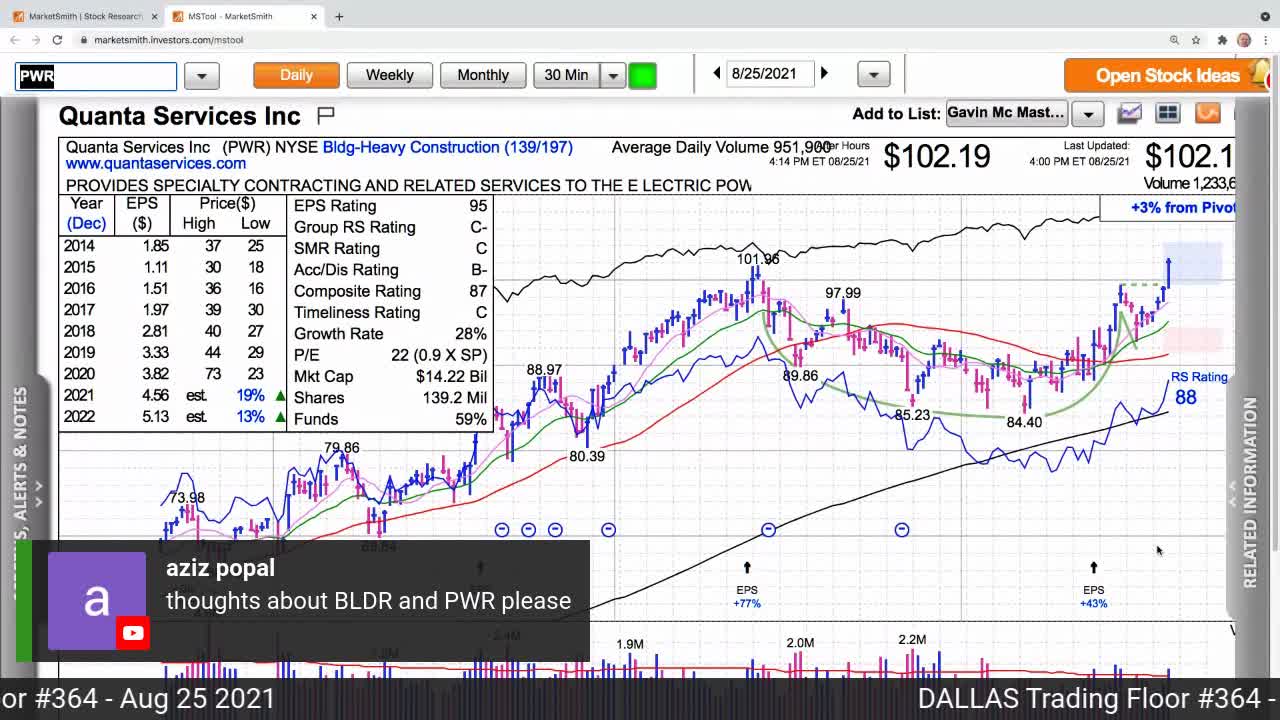Advance to the next date with right arrow
The image size is (1280, 720).
824,73
